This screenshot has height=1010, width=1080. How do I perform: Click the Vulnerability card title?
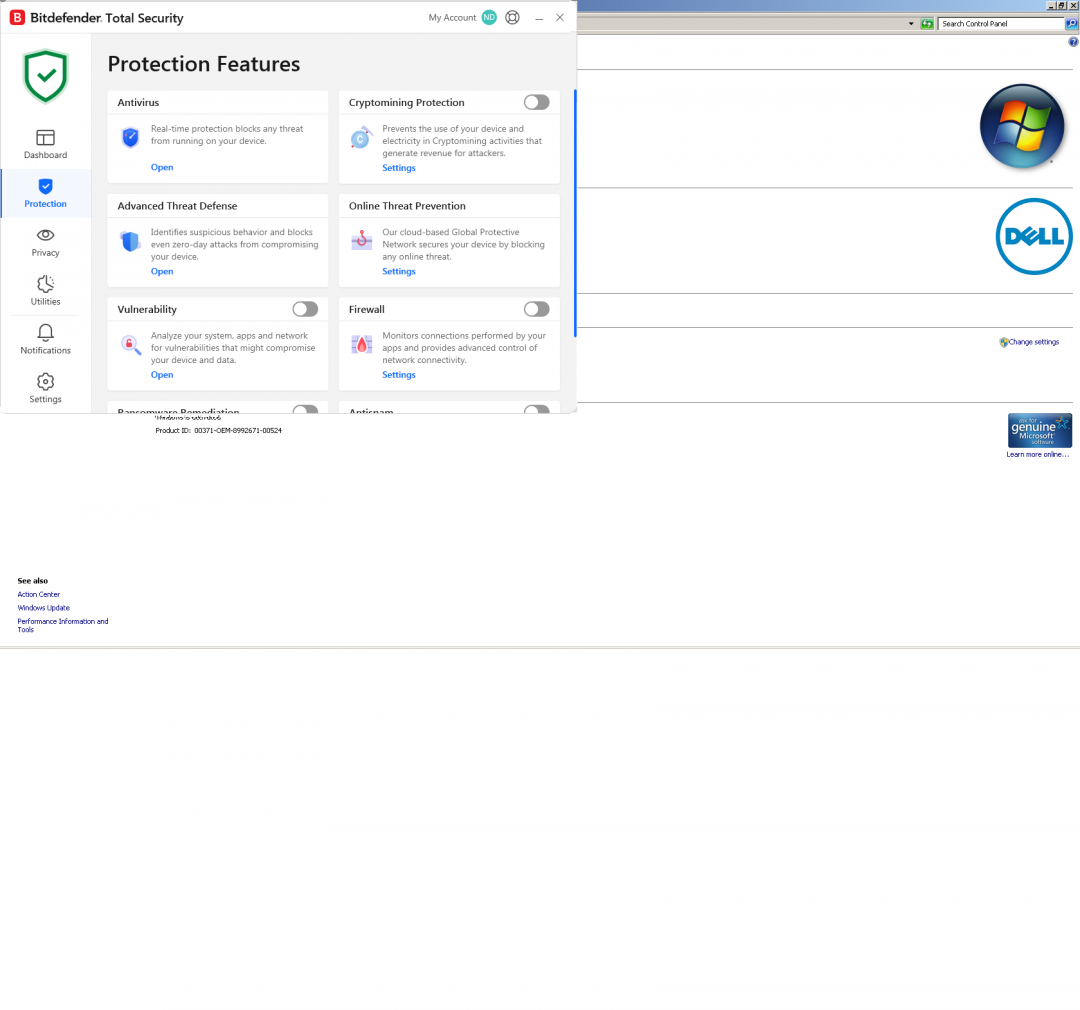(147, 309)
